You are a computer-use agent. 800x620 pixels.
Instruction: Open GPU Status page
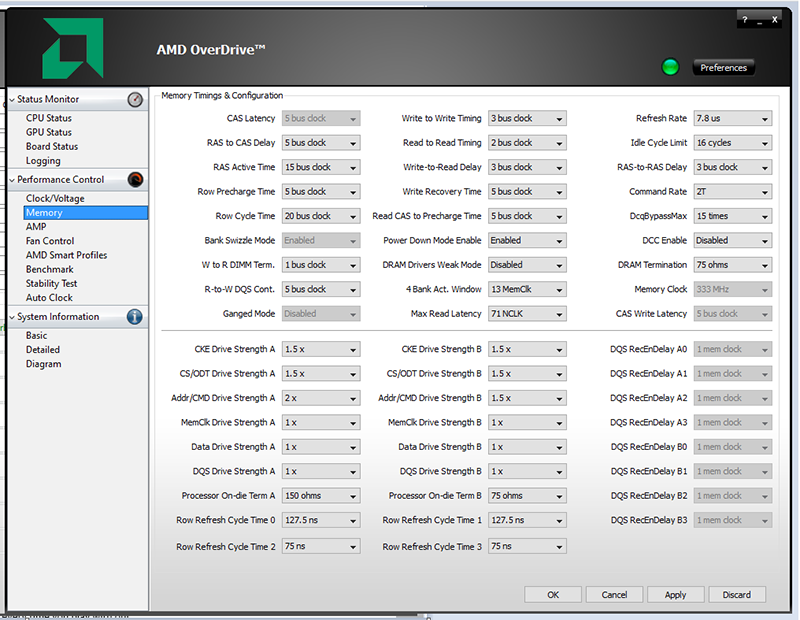(49, 132)
